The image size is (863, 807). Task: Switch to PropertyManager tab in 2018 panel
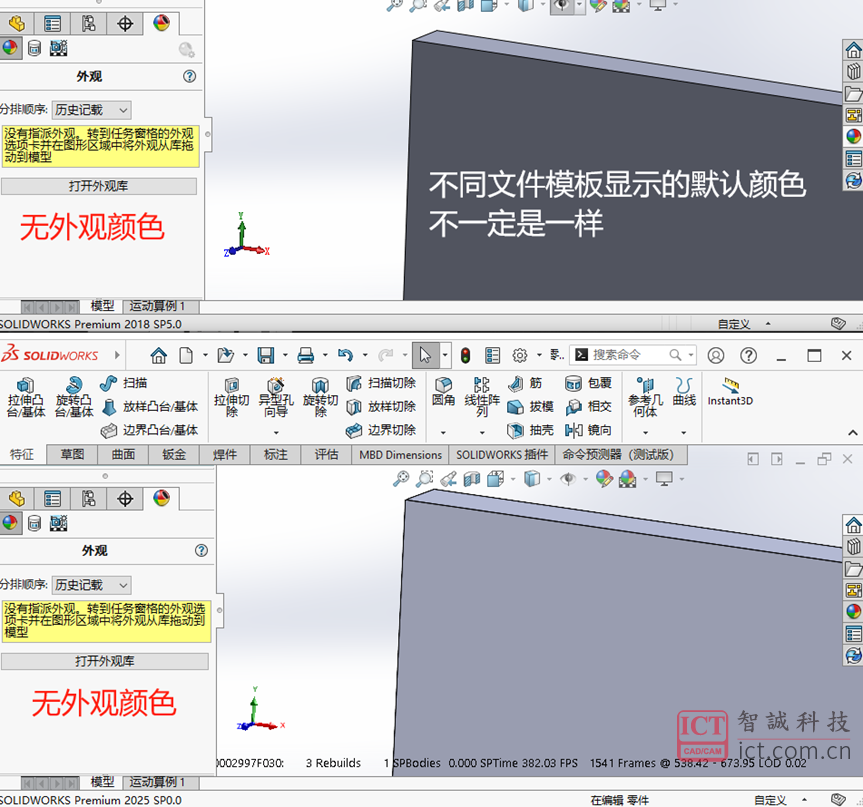click(52, 24)
